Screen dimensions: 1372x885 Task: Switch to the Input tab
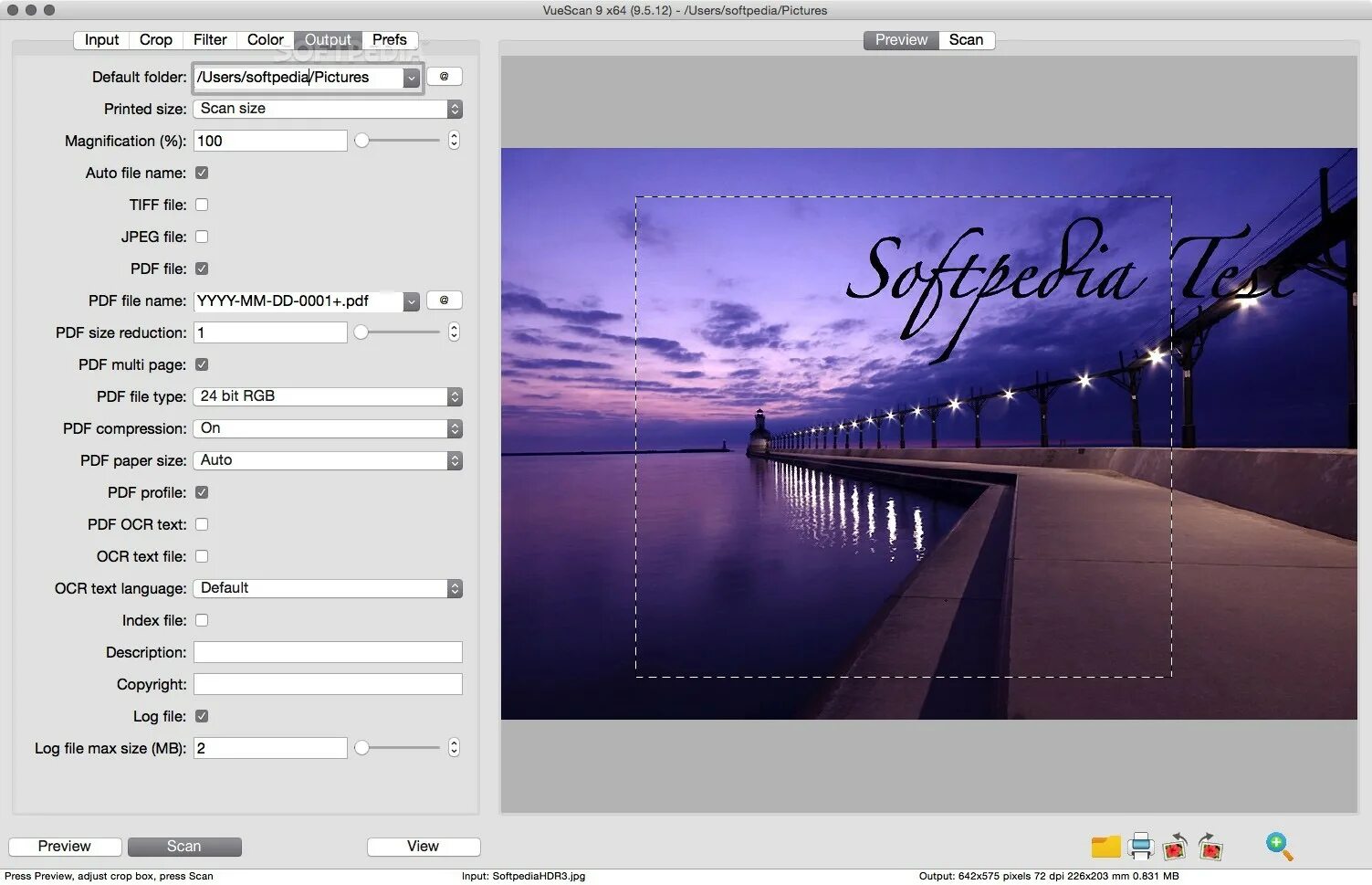[x=101, y=40]
